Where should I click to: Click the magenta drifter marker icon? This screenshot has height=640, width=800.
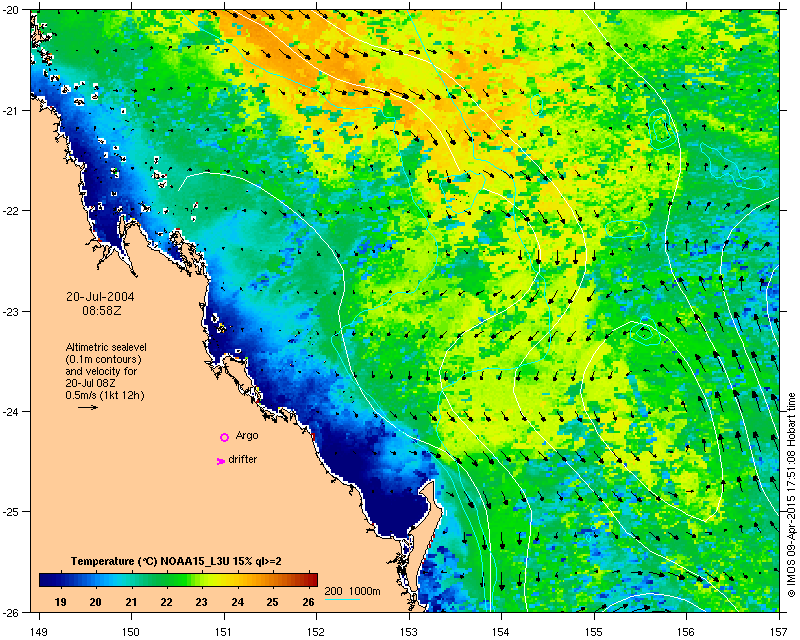221,461
